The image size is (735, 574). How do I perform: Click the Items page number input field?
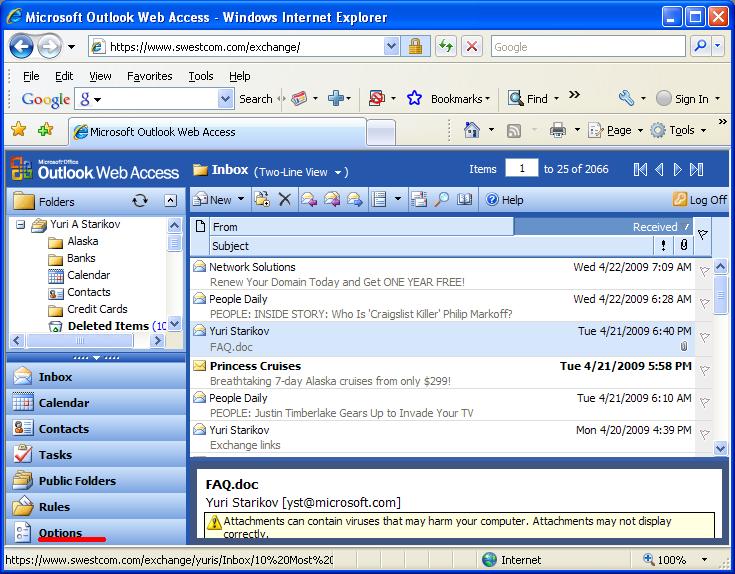521,168
